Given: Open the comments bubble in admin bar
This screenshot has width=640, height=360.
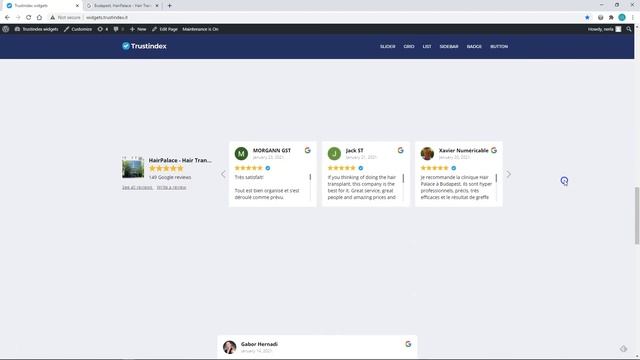Looking at the screenshot, I should pyautogui.click(x=118, y=29).
